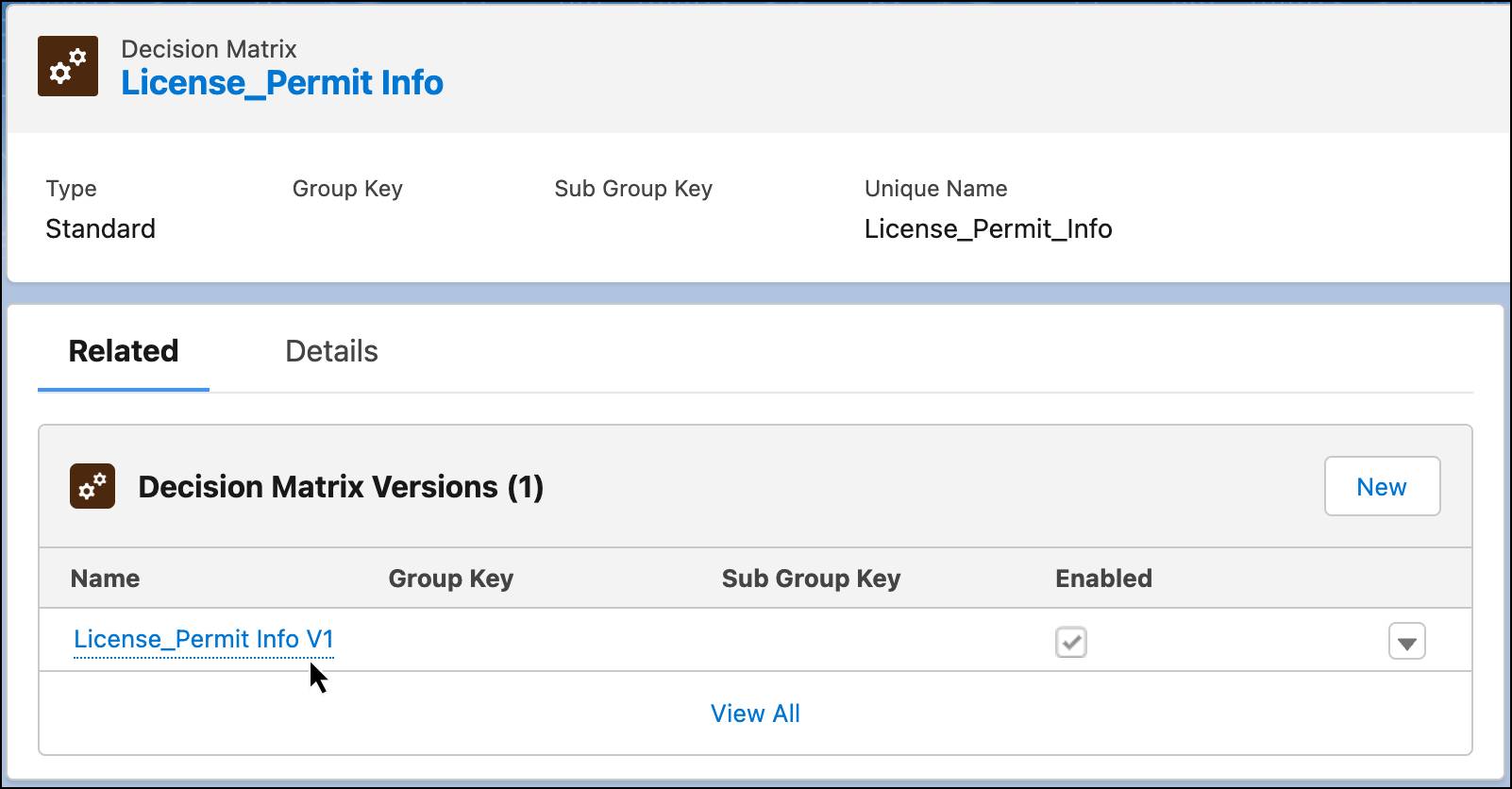This screenshot has width=1512, height=789.
Task: Click the Decision Matrix Versions panel icon
Action: tap(92, 487)
